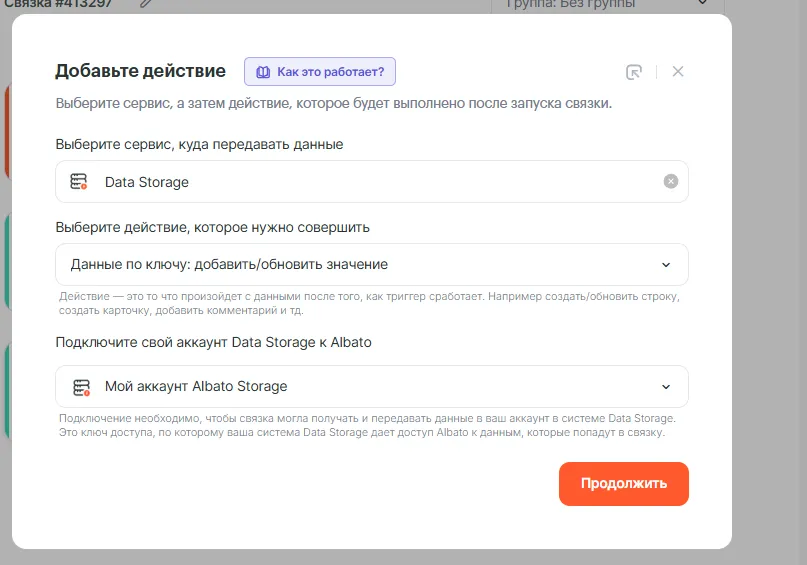807x565 pixels.
Task: Clear the selected Data Storage service
Action: point(671,181)
